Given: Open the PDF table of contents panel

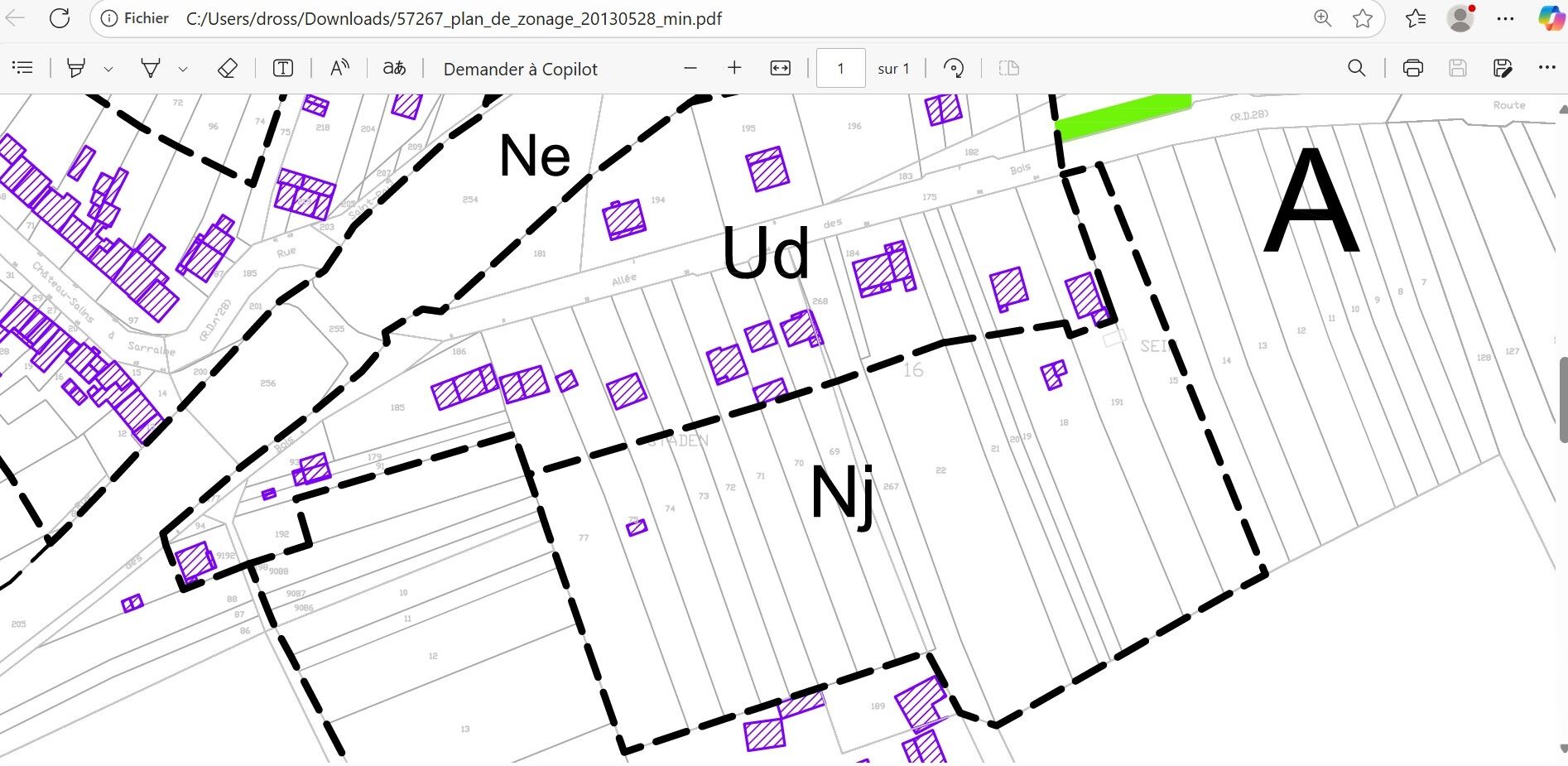Looking at the screenshot, I should click(x=23, y=68).
